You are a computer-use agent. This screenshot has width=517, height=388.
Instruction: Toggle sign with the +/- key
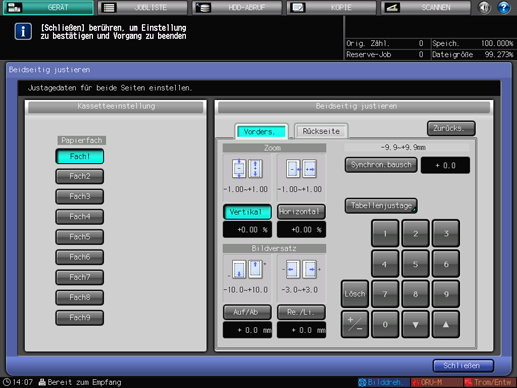tap(355, 324)
